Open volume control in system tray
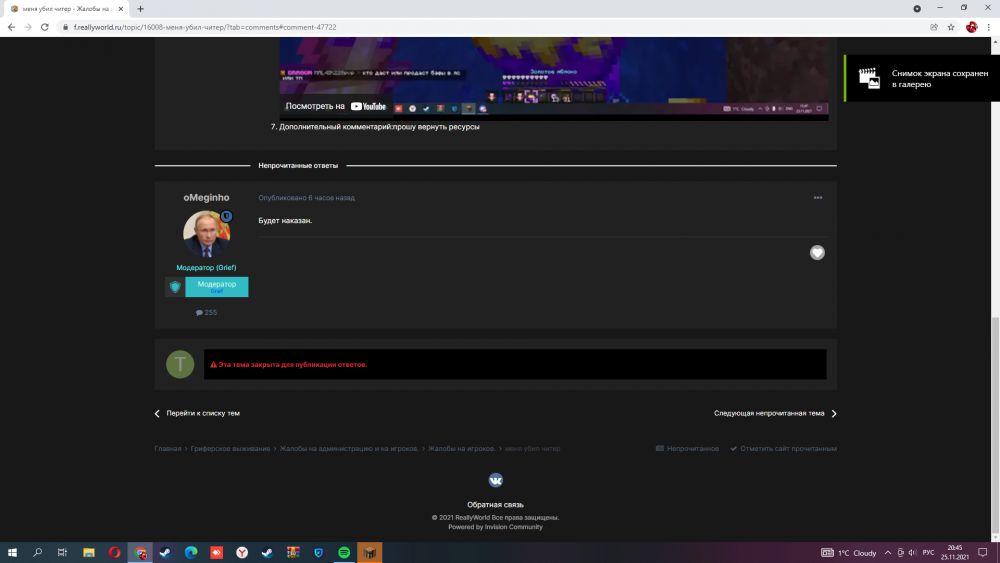 913,553
